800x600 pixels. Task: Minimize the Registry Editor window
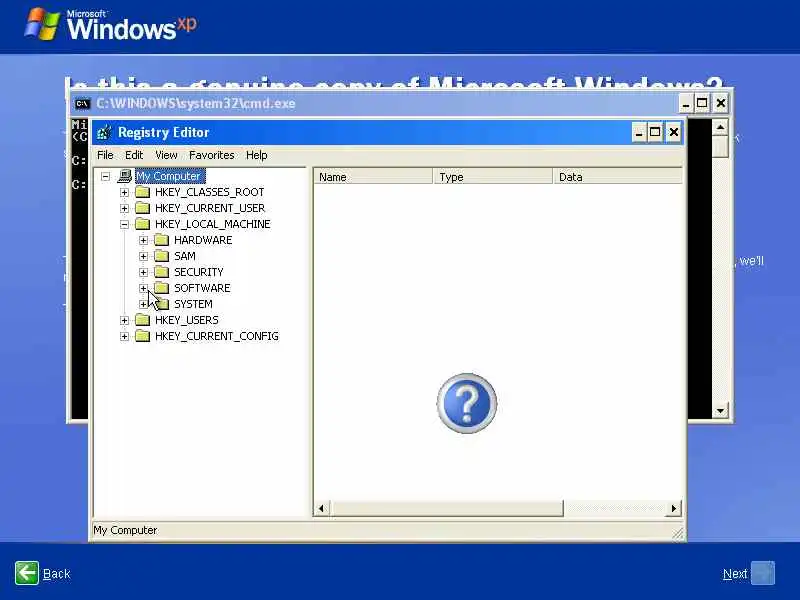point(639,133)
